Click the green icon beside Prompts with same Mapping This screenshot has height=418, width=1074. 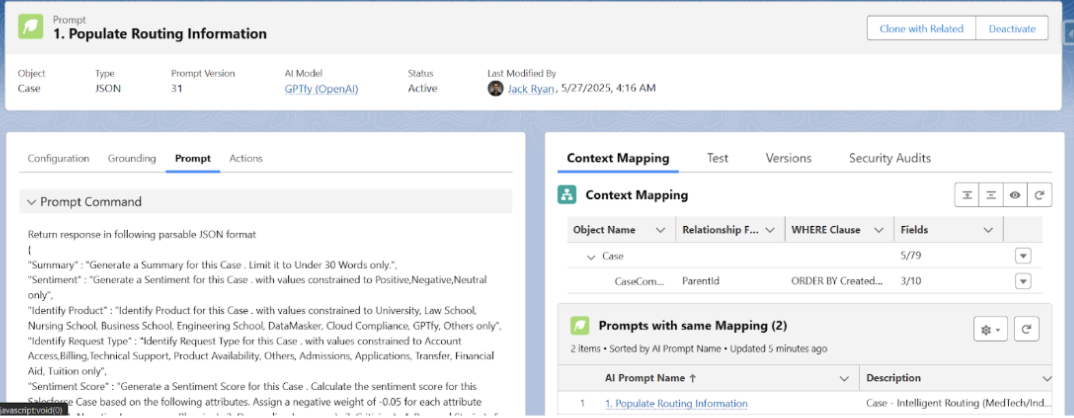[579, 325]
